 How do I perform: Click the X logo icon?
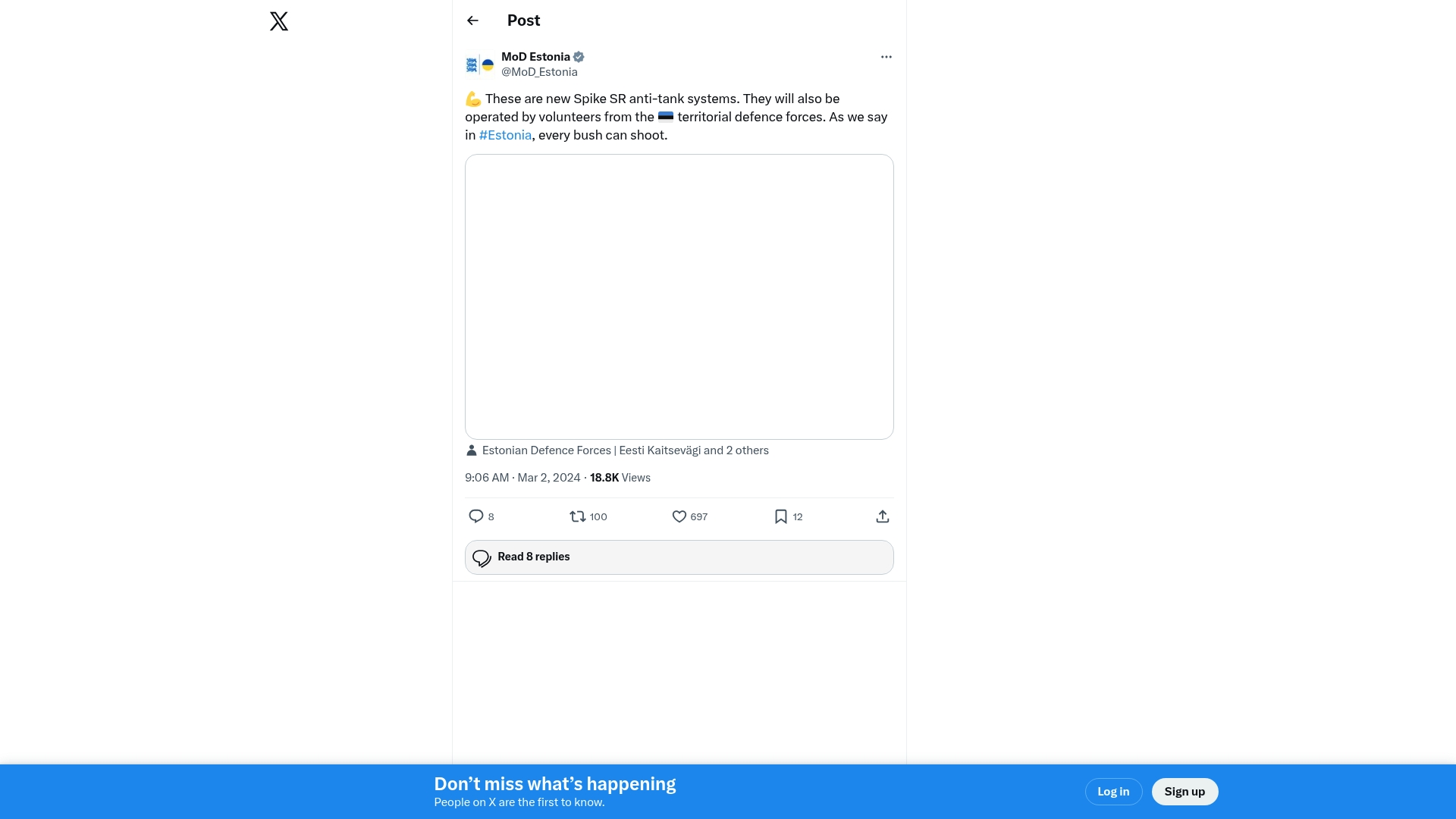point(279,21)
